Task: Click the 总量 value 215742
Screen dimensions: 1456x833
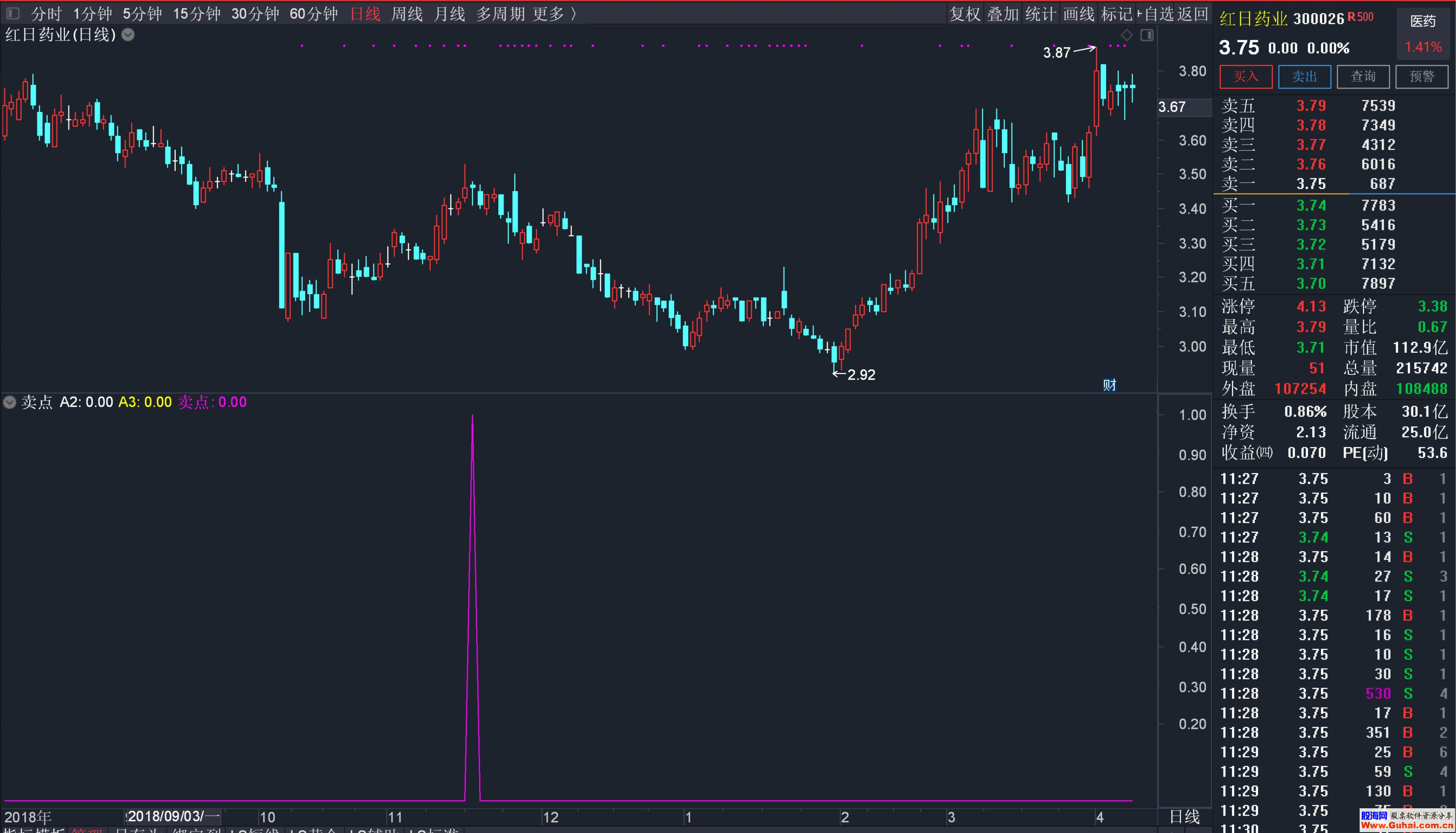Action: tap(1422, 368)
